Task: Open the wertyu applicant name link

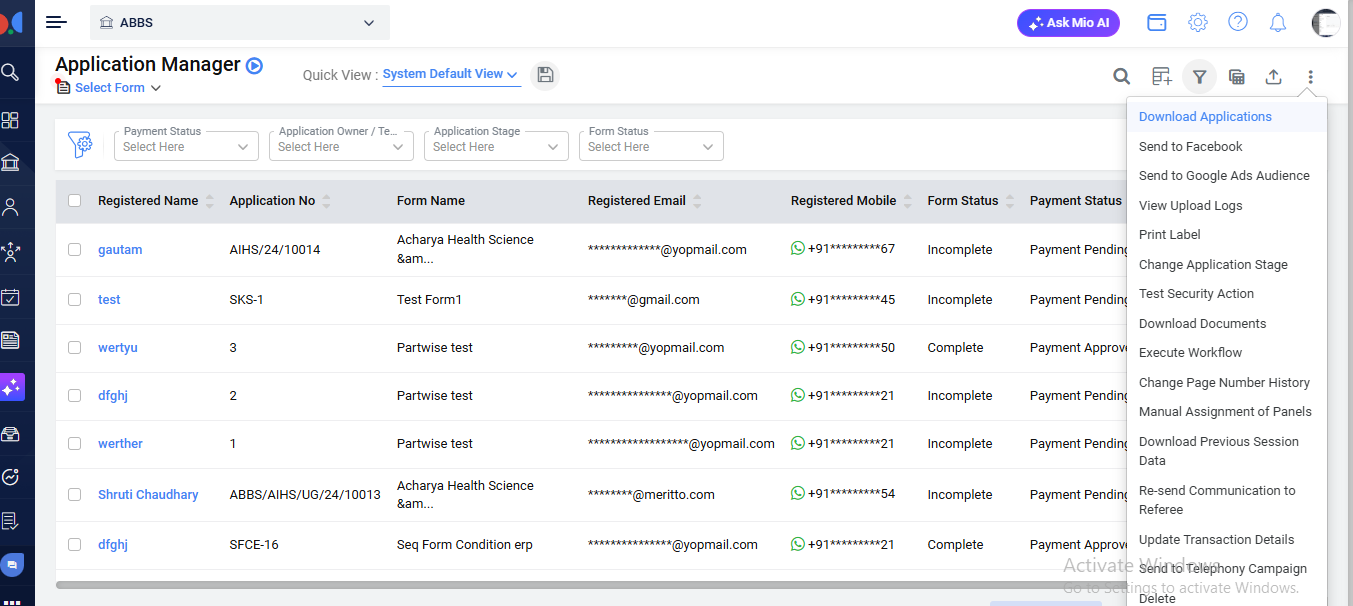Action: click(x=118, y=348)
